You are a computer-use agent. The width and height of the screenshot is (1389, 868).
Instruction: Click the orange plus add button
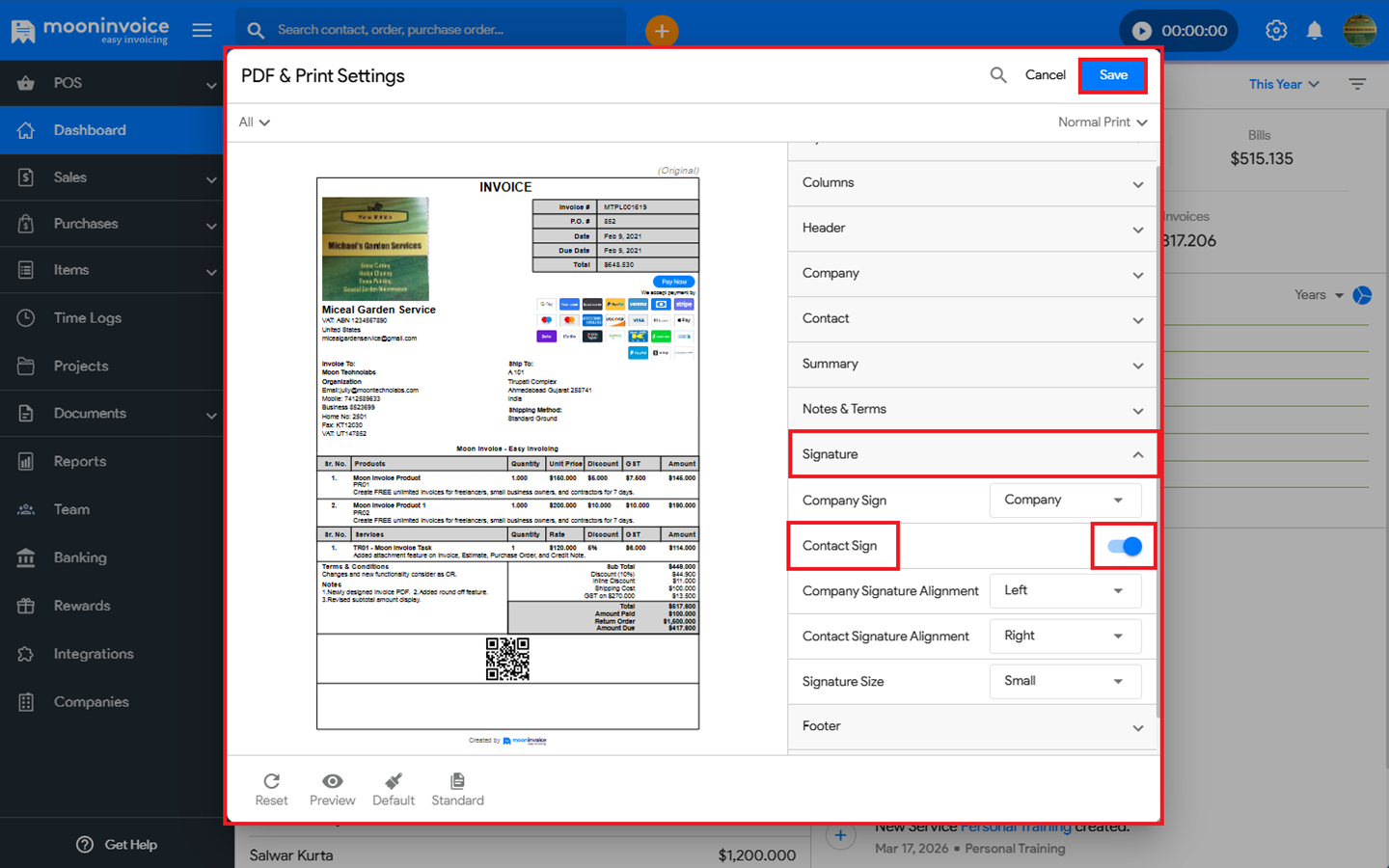click(x=662, y=31)
